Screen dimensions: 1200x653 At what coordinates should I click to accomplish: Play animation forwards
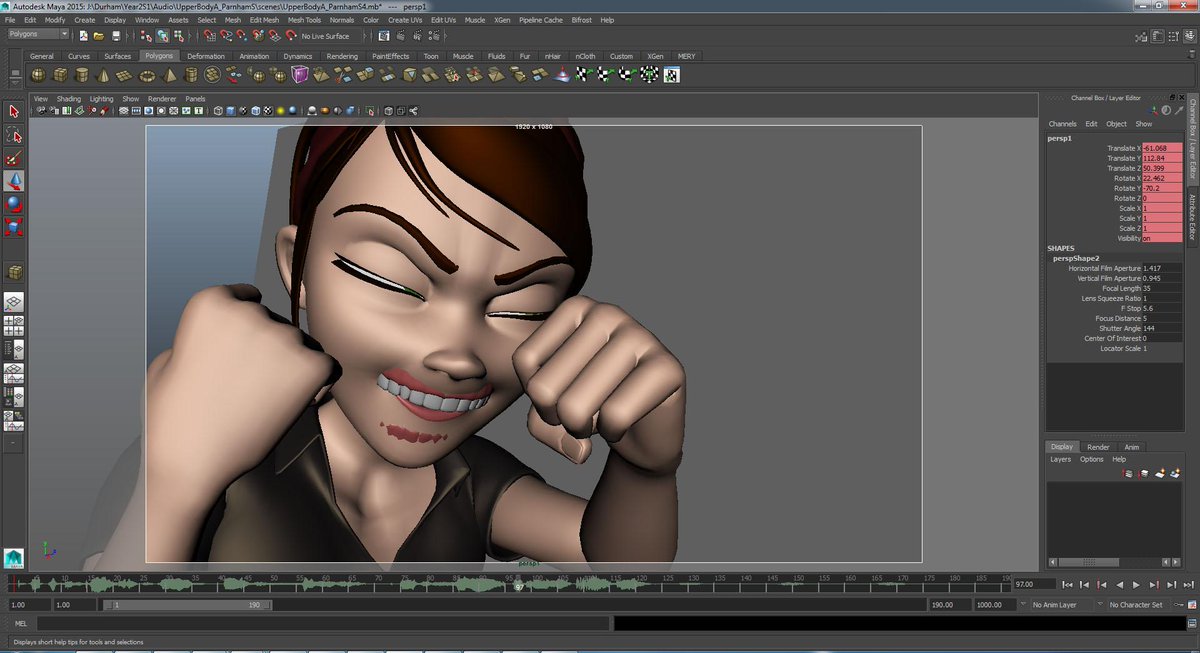point(1136,584)
